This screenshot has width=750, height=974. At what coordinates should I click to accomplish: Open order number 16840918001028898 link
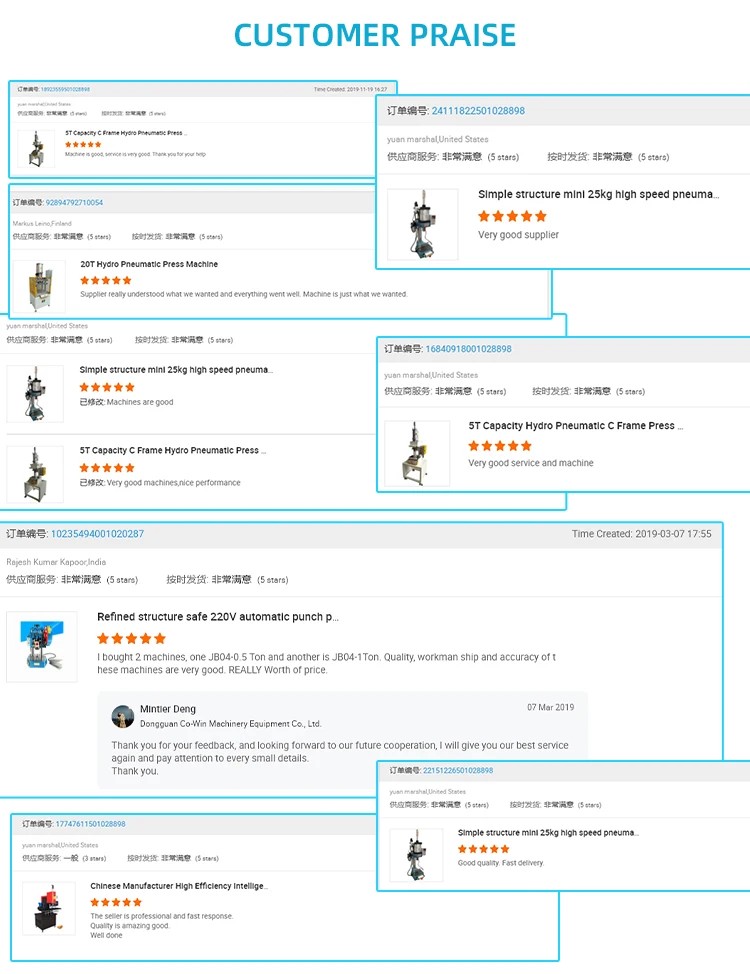point(469,349)
